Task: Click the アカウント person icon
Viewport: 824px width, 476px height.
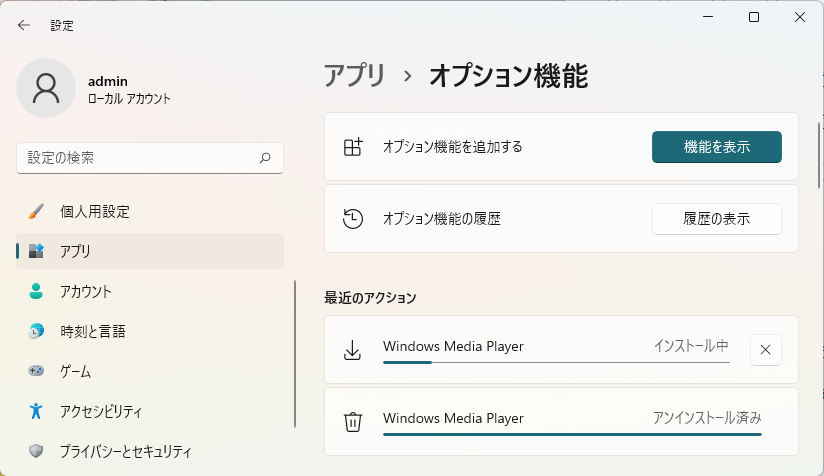Action: [x=37, y=292]
